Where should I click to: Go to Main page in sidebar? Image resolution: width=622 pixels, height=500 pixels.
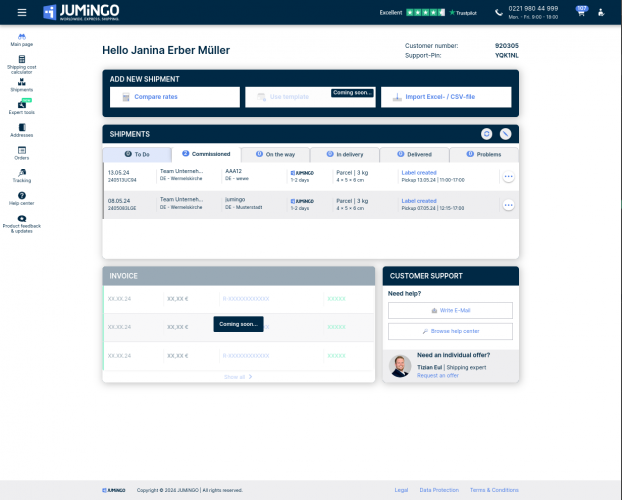(22, 40)
